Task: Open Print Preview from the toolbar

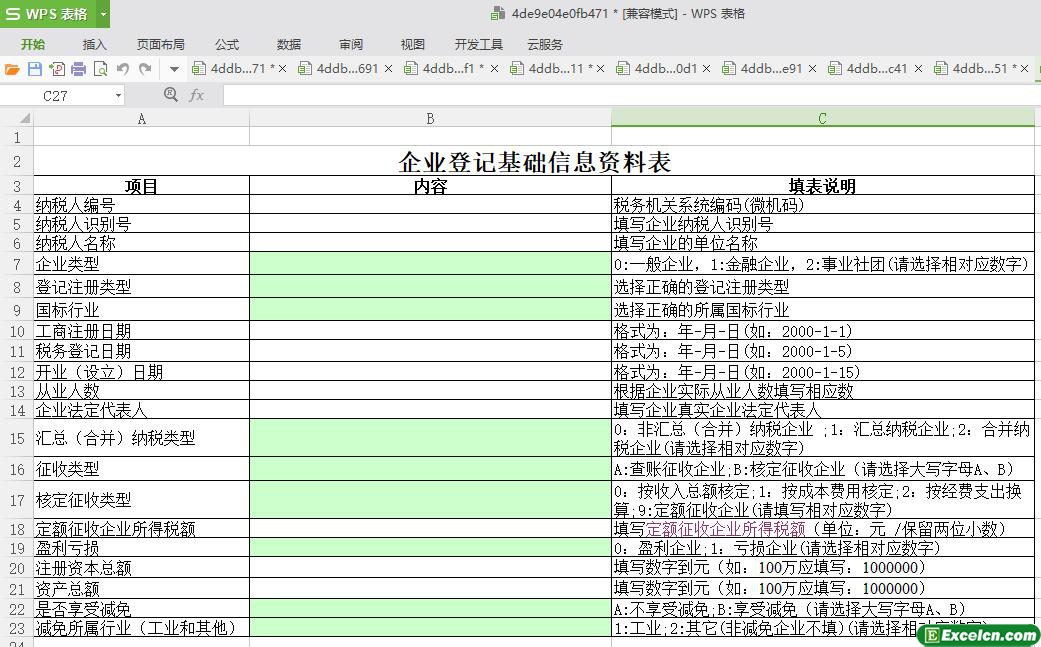Action: coord(100,69)
